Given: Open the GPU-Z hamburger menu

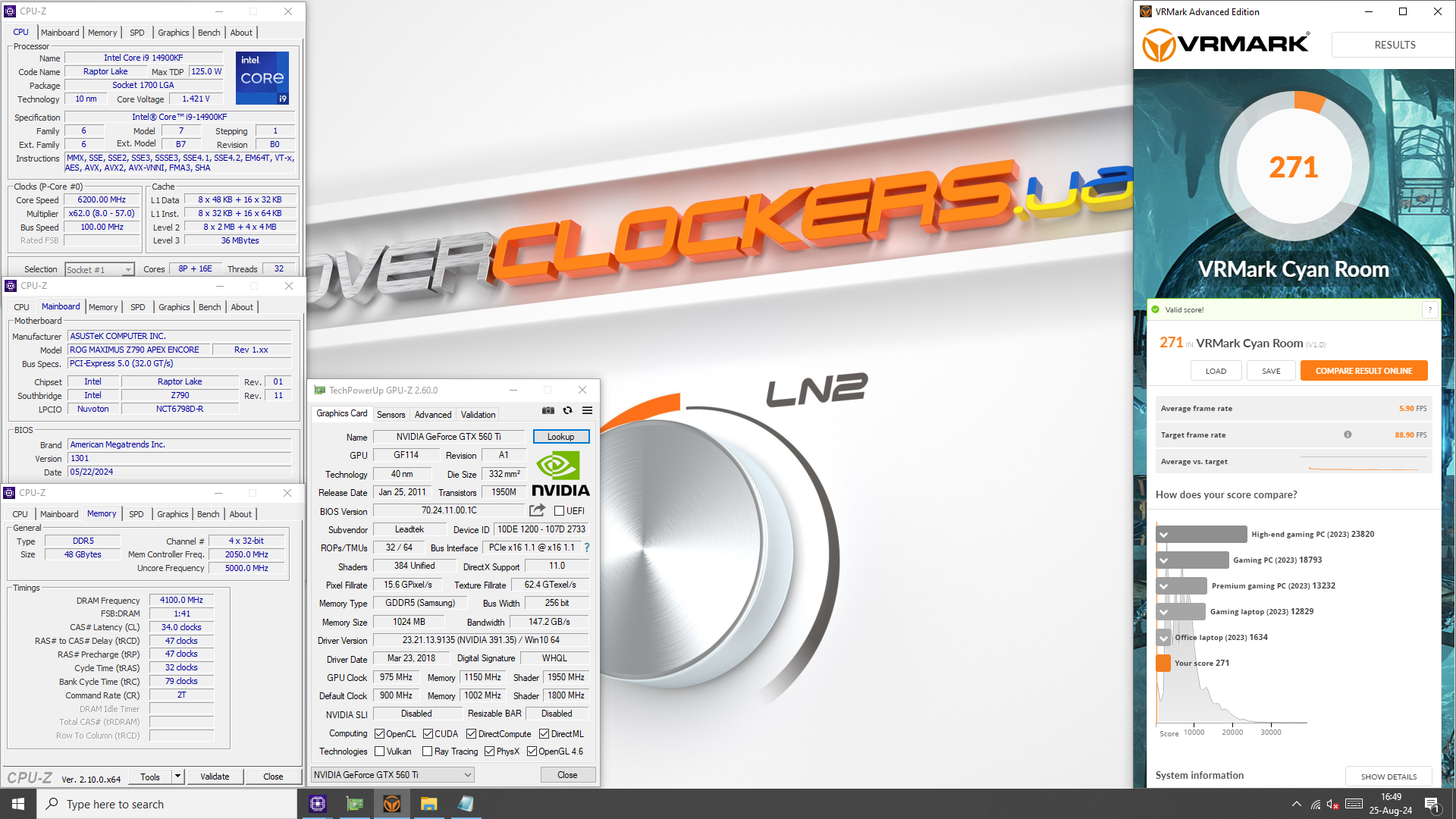Looking at the screenshot, I should pyautogui.click(x=587, y=410).
